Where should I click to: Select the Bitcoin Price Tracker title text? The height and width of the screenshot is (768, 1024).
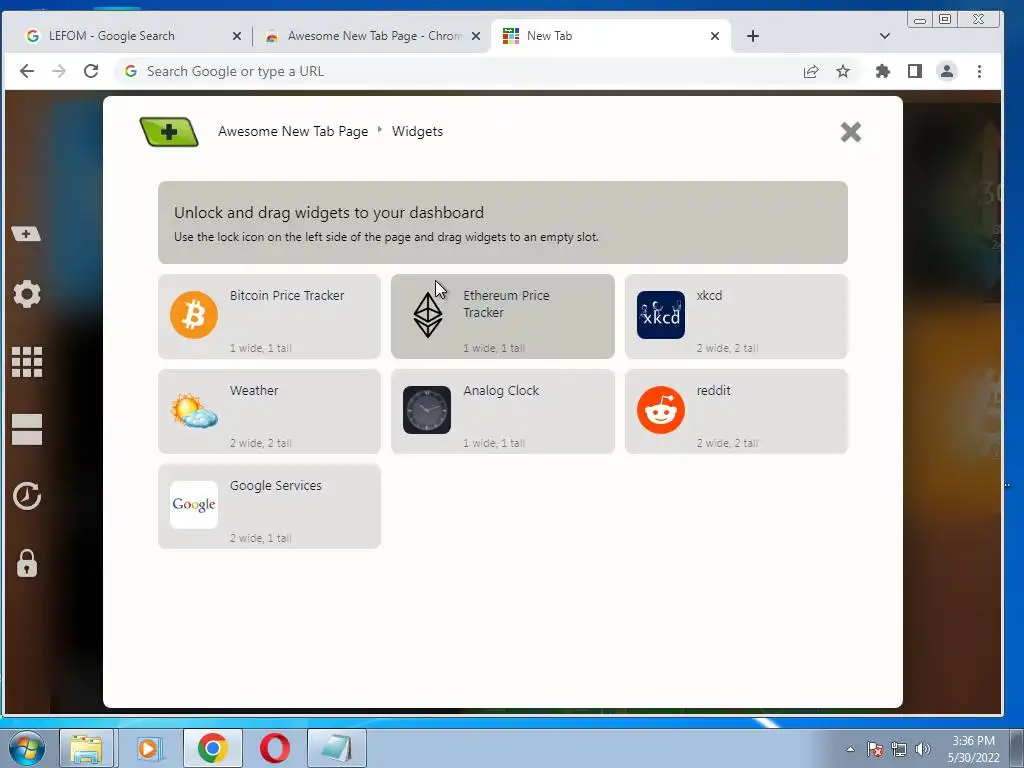tap(287, 295)
